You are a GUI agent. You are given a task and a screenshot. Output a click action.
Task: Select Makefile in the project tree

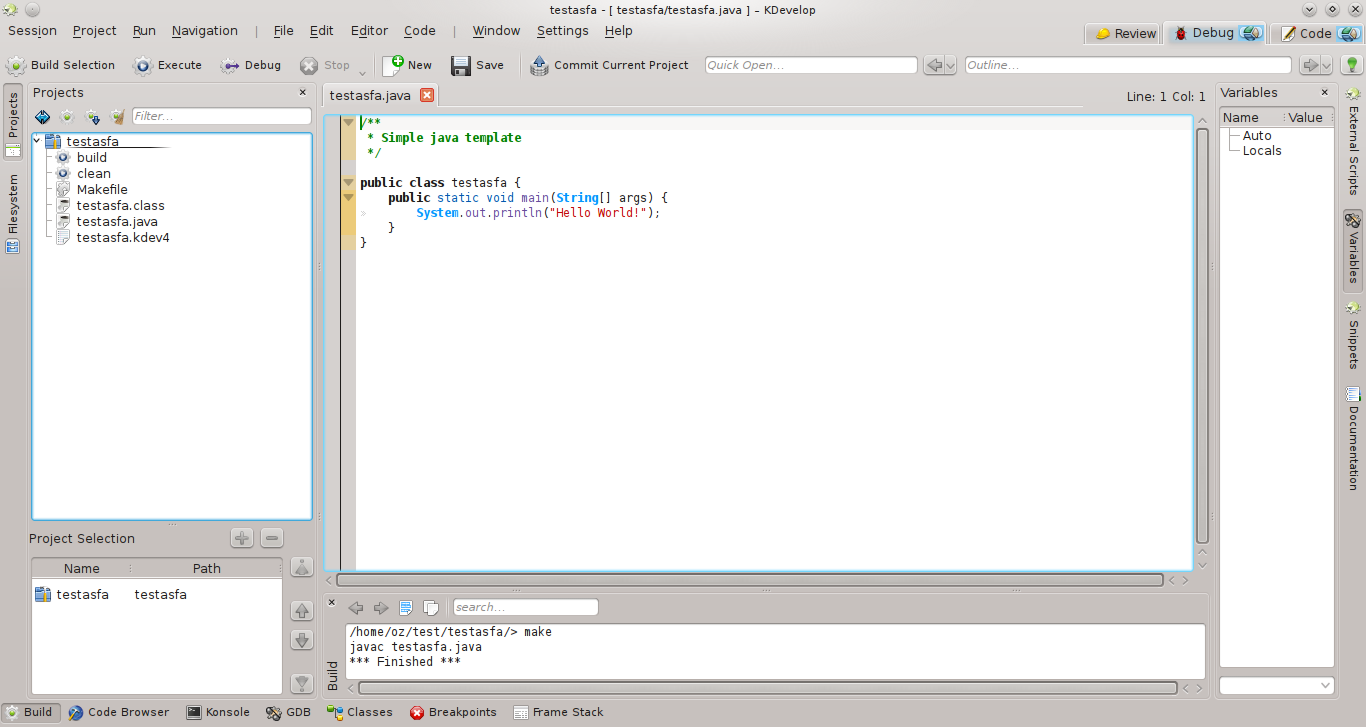click(102, 189)
